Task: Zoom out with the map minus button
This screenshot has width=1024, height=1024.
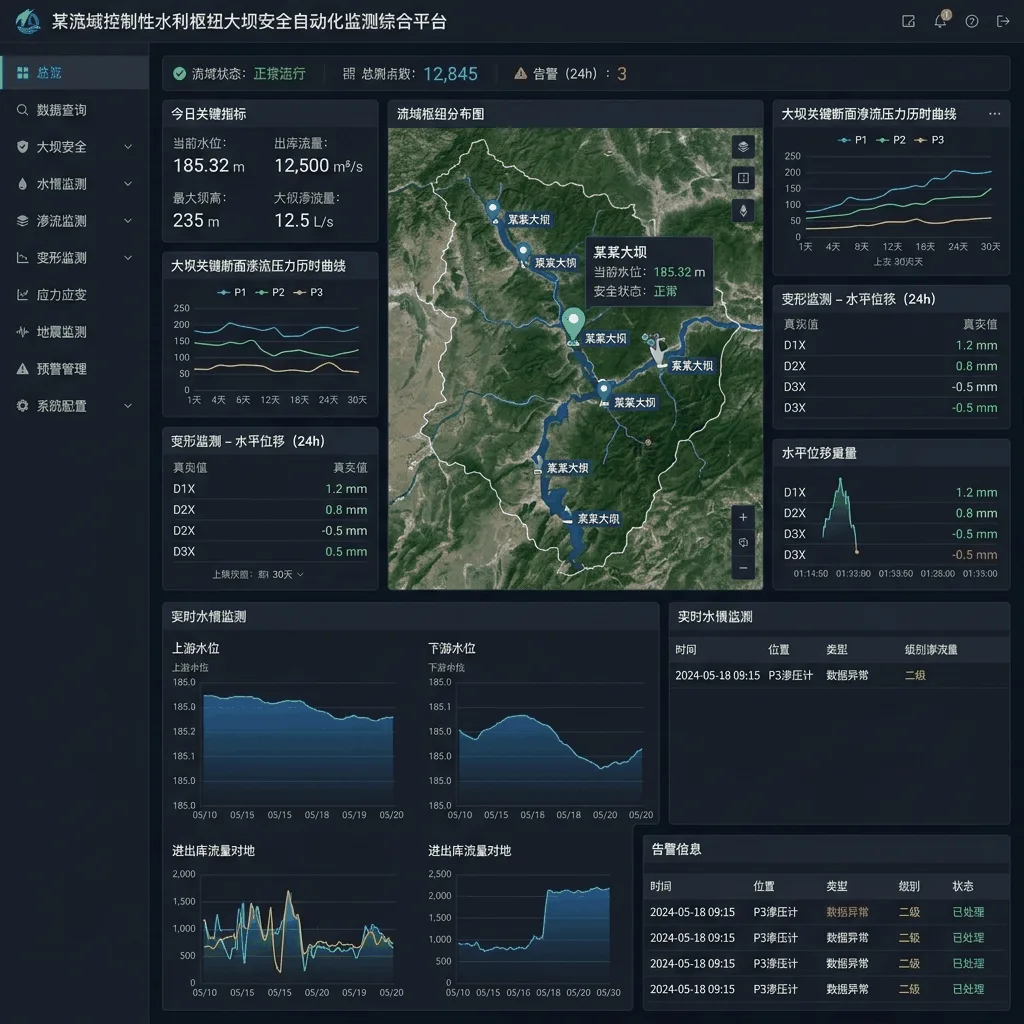Action: pos(743,568)
